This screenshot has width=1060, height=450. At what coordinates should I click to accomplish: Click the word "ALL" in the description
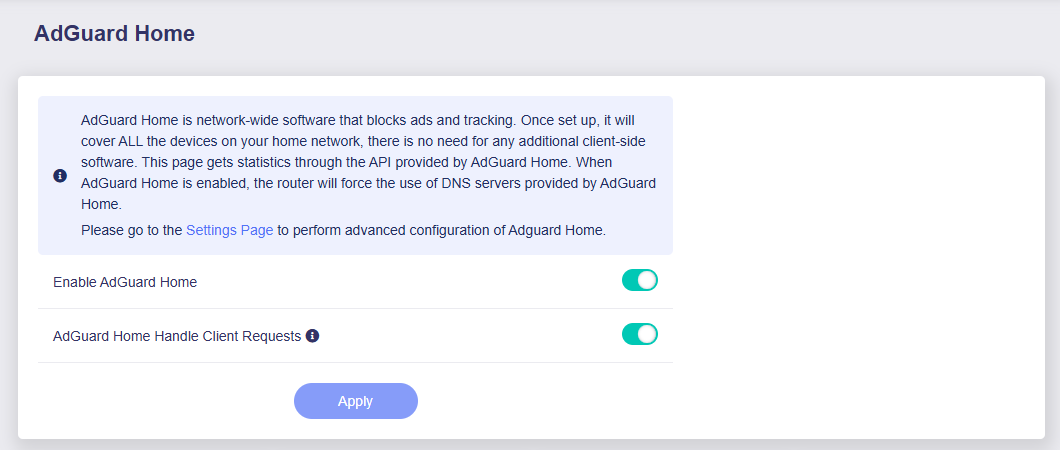point(133,141)
